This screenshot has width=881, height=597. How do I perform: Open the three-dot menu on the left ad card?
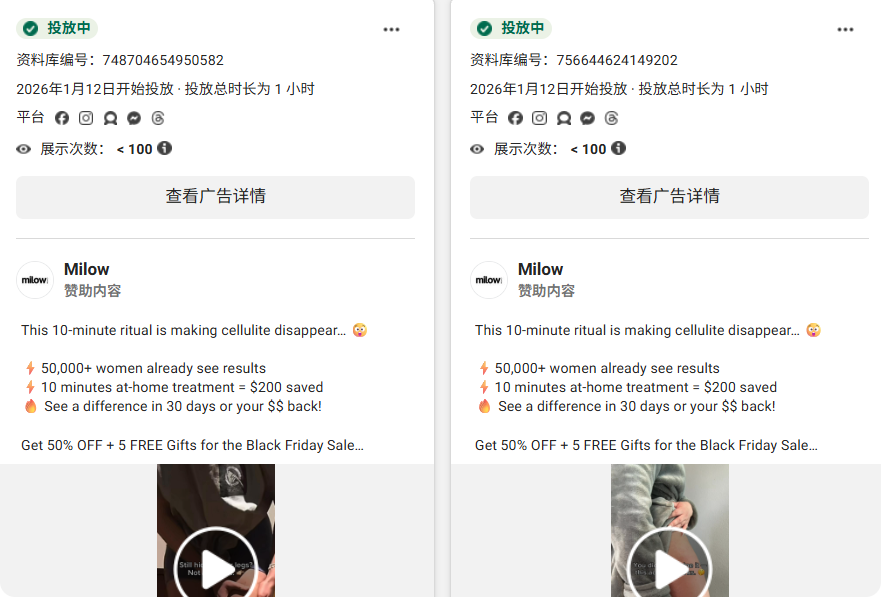click(391, 29)
